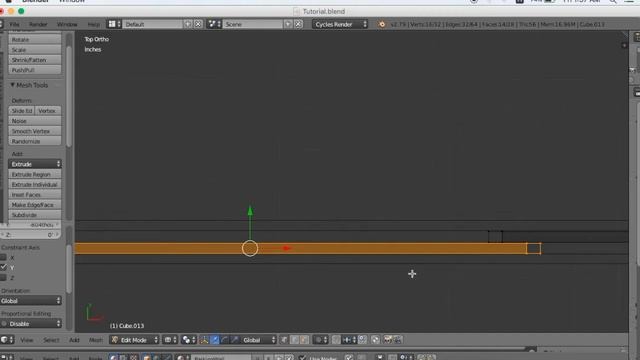
Task: Select the rotate manipulator icon
Action: (224, 340)
